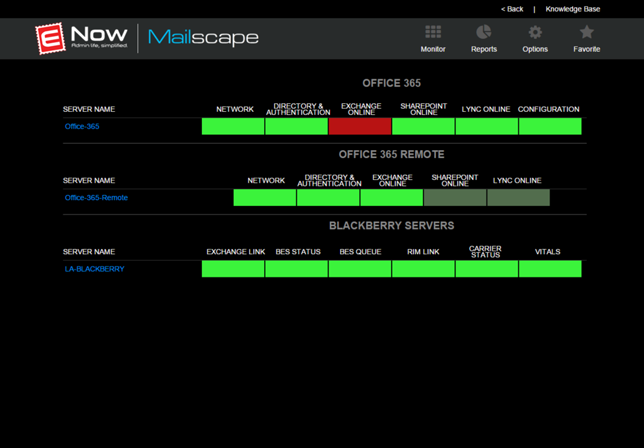Image resolution: width=644 pixels, height=448 pixels.
Task: Click the ENow red stamp logo
Action: [x=50, y=38]
